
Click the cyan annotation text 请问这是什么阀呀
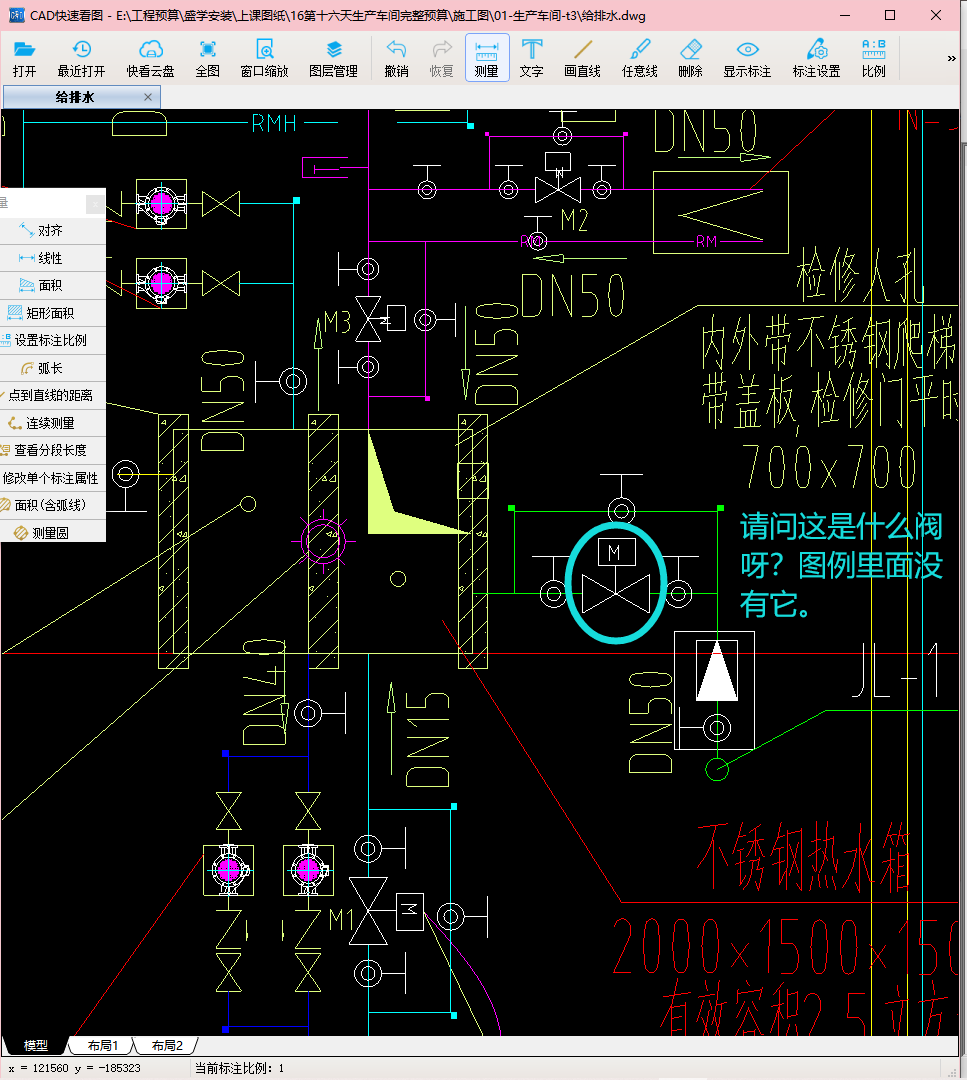coord(841,565)
